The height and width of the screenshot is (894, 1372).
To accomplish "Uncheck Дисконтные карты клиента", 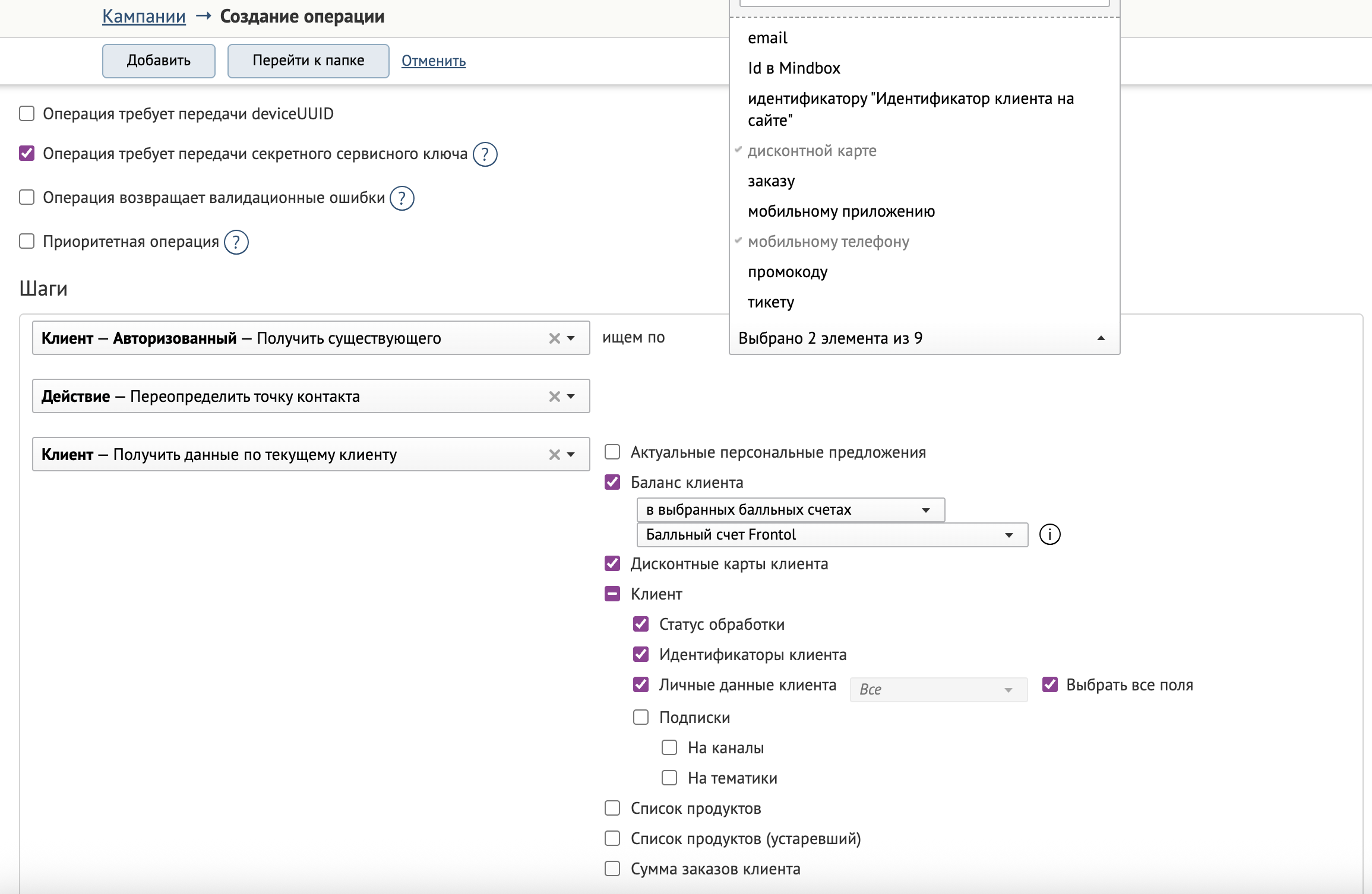I will (x=612, y=563).
